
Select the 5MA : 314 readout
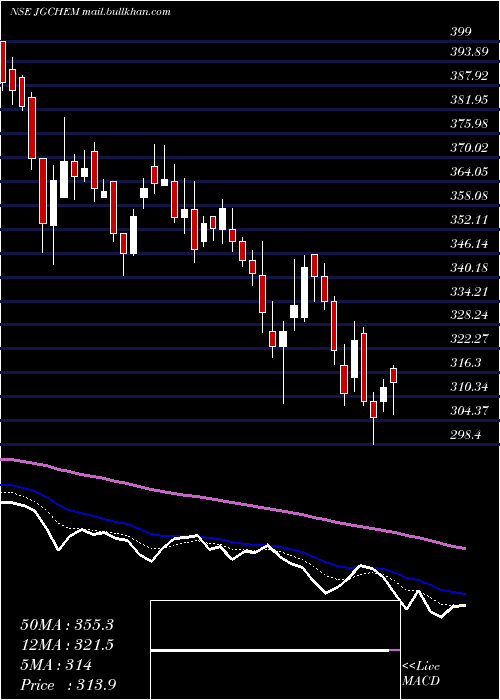point(56,665)
